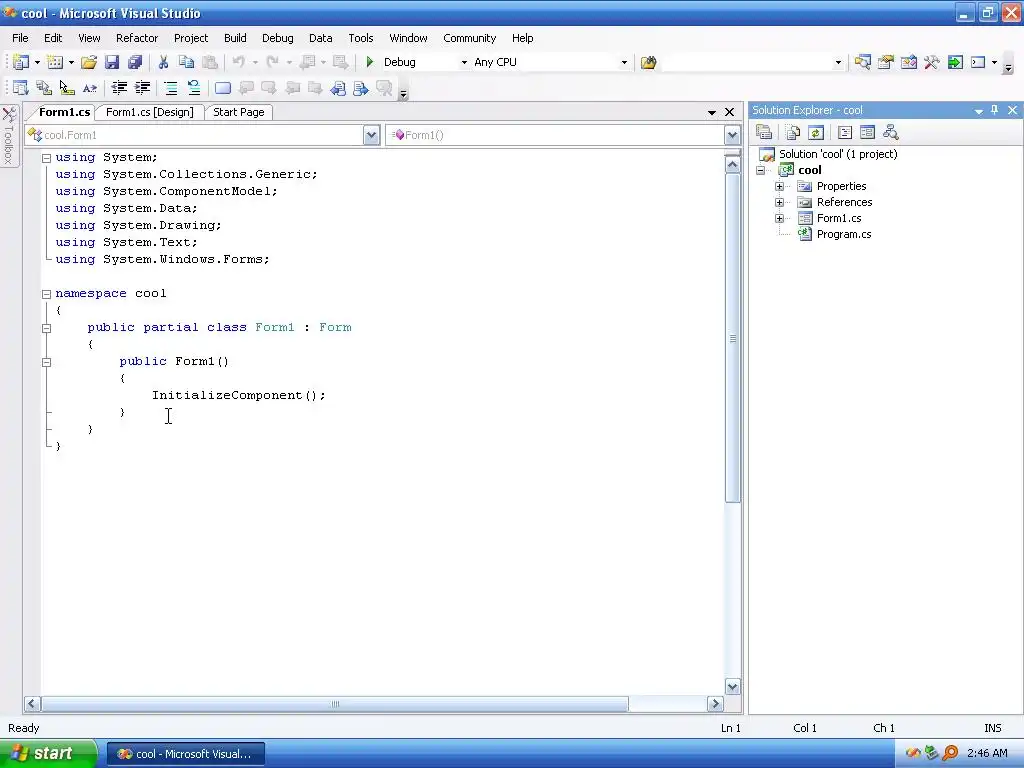Click Display an Object Member List icon

(x=21, y=88)
